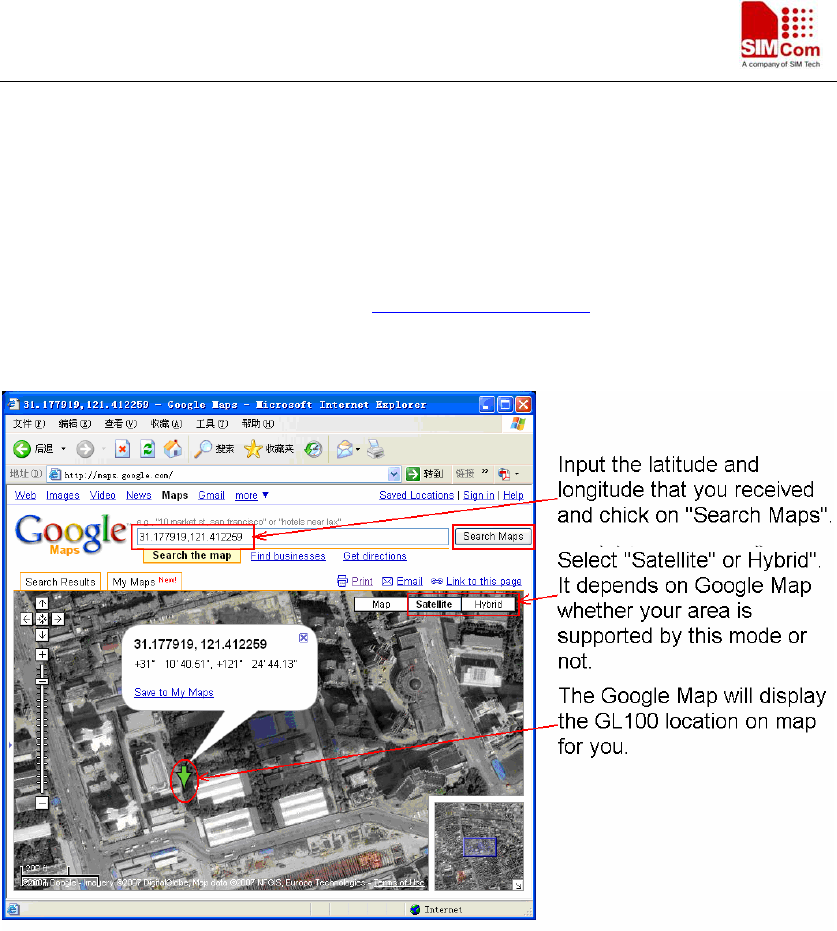Click 'Save to My Maps' in balloon

point(174,692)
